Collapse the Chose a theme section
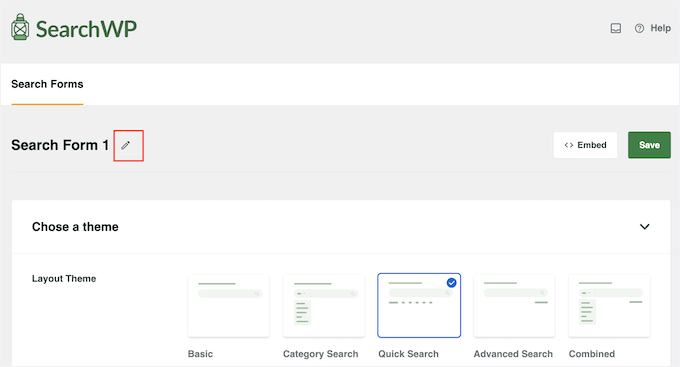This screenshot has width=680, height=367. [x=644, y=226]
